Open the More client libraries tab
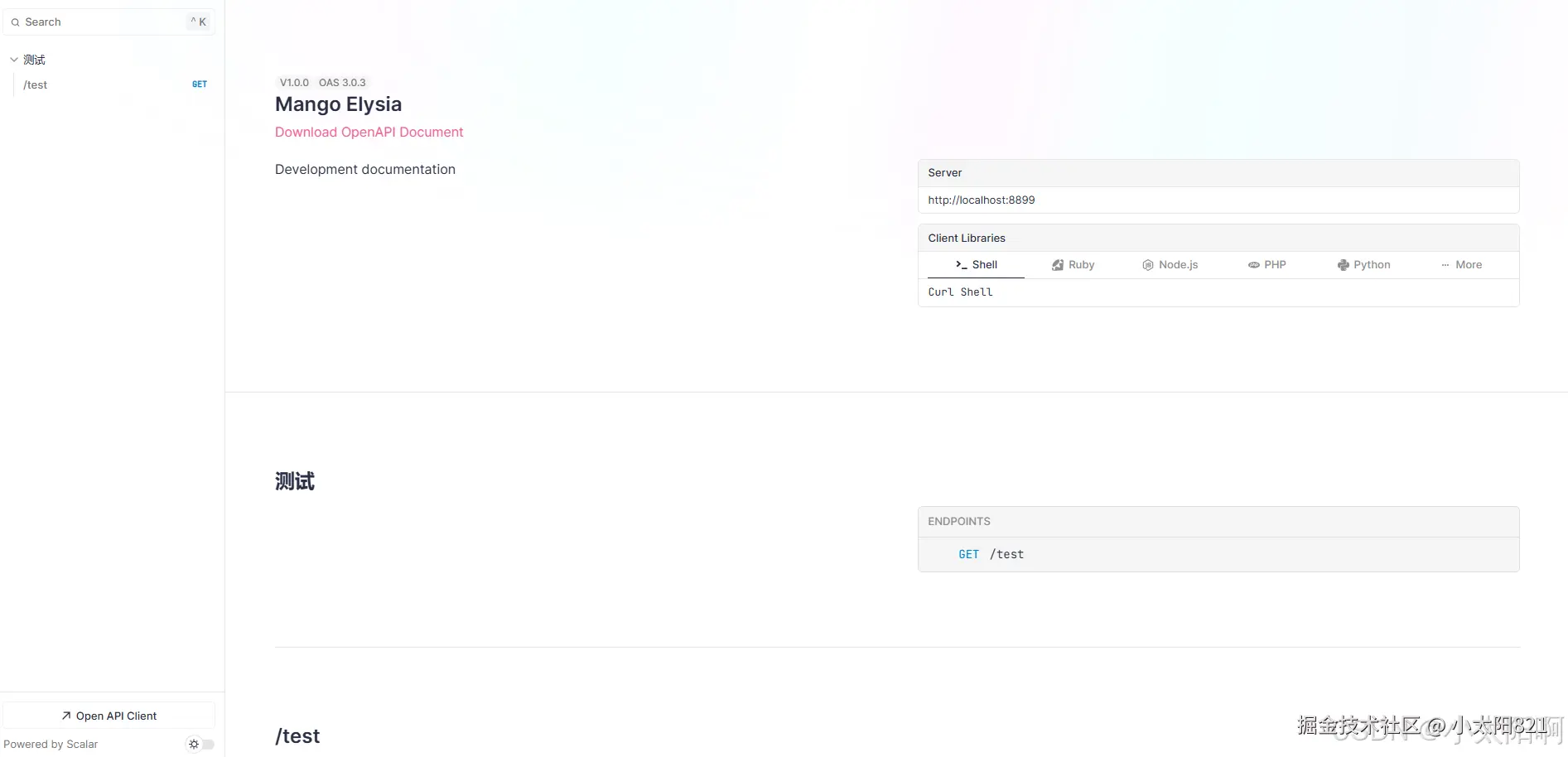Screen dimensions: 1568x757 point(1461,265)
